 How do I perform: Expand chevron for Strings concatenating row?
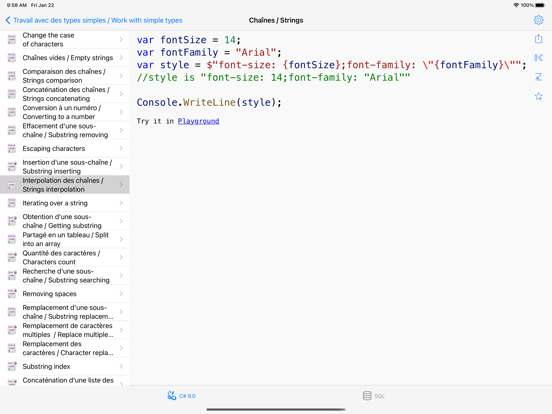pos(121,94)
